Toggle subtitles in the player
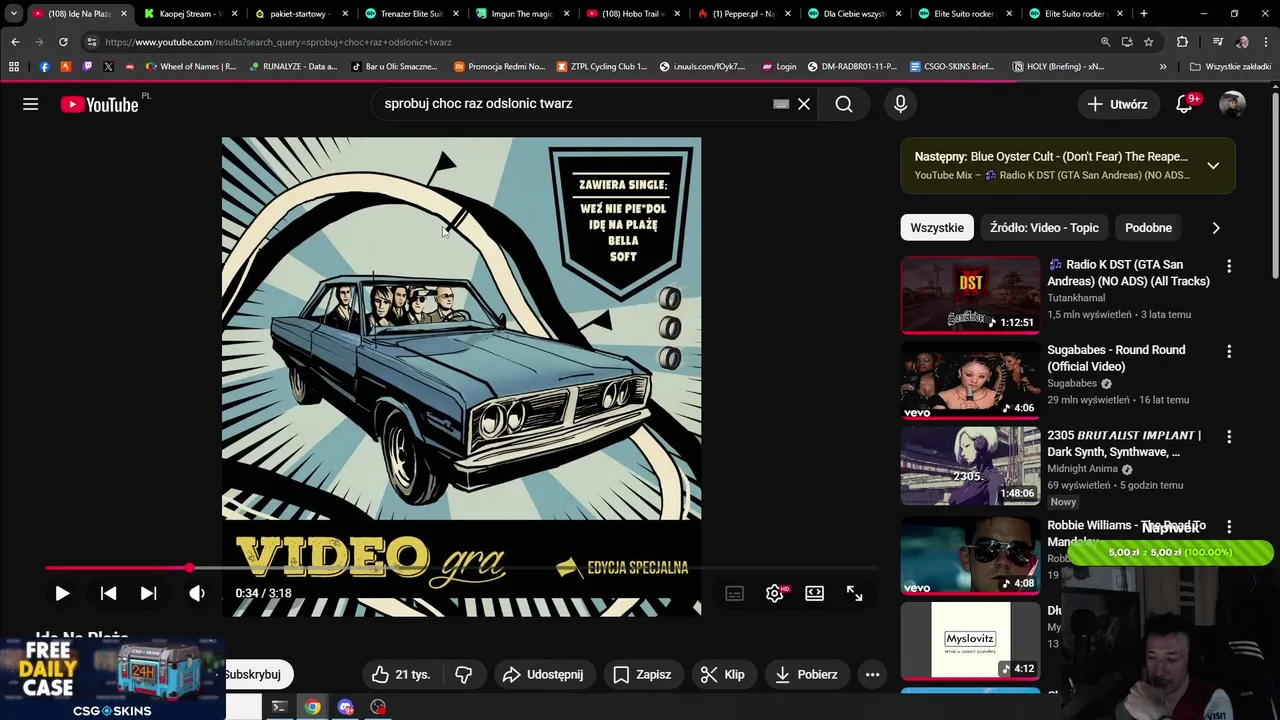This screenshot has width=1280, height=720. click(734, 593)
